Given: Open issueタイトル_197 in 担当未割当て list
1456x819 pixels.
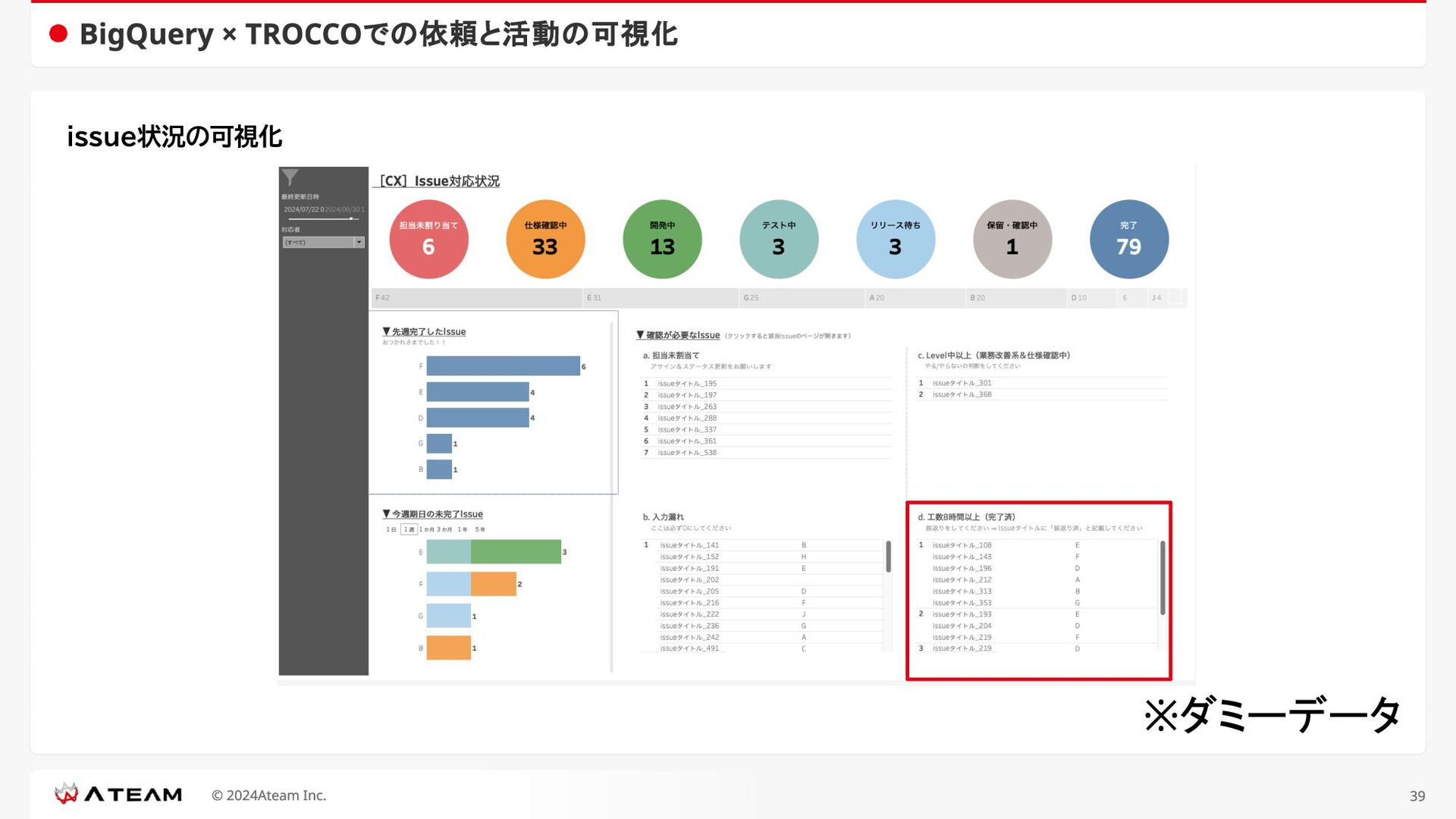Looking at the screenshot, I should (x=687, y=395).
